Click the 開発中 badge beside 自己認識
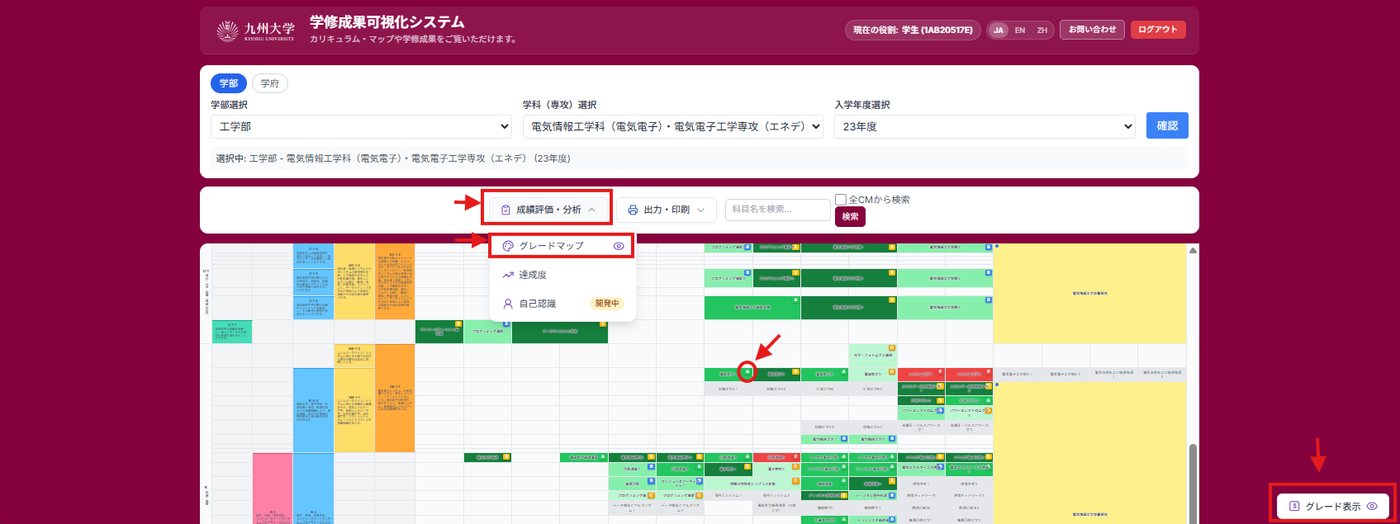Image resolution: width=1400 pixels, height=524 pixels. click(x=608, y=303)
